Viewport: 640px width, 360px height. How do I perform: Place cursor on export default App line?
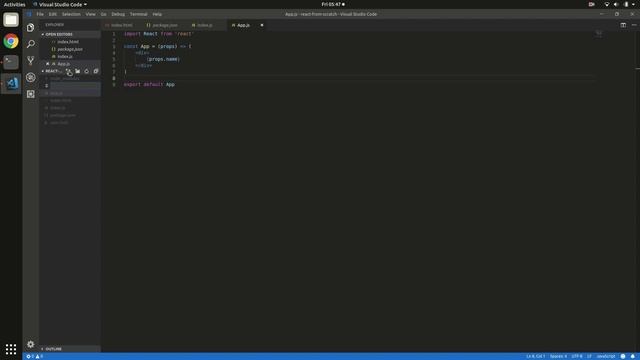[x=149, y=84]
